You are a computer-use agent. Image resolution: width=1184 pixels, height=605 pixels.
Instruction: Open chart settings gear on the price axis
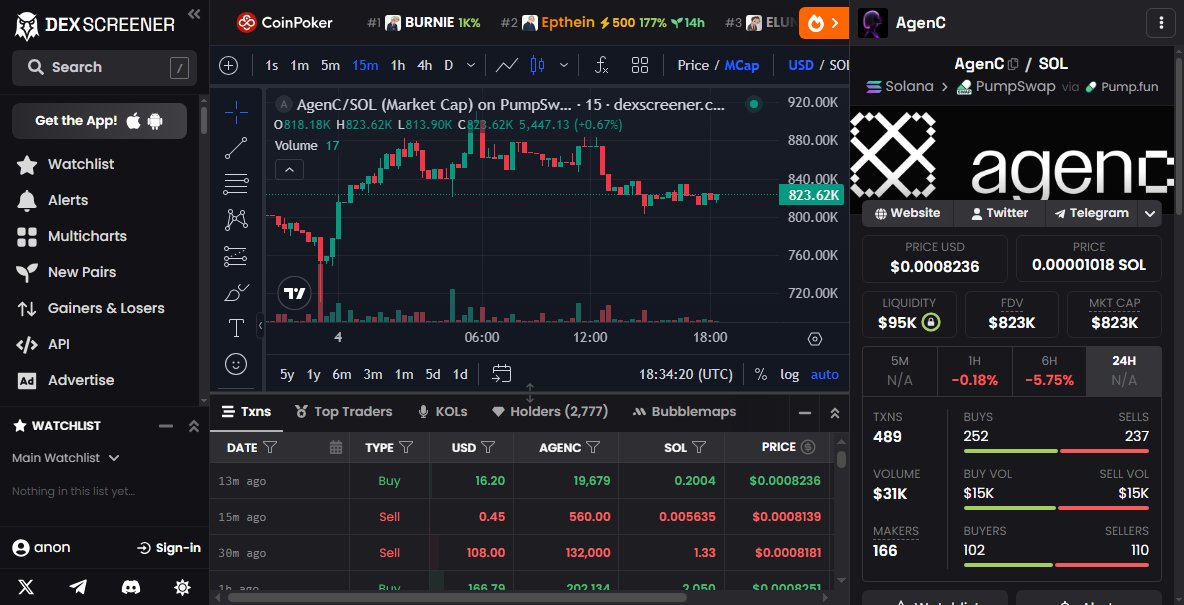pos(815,338)
